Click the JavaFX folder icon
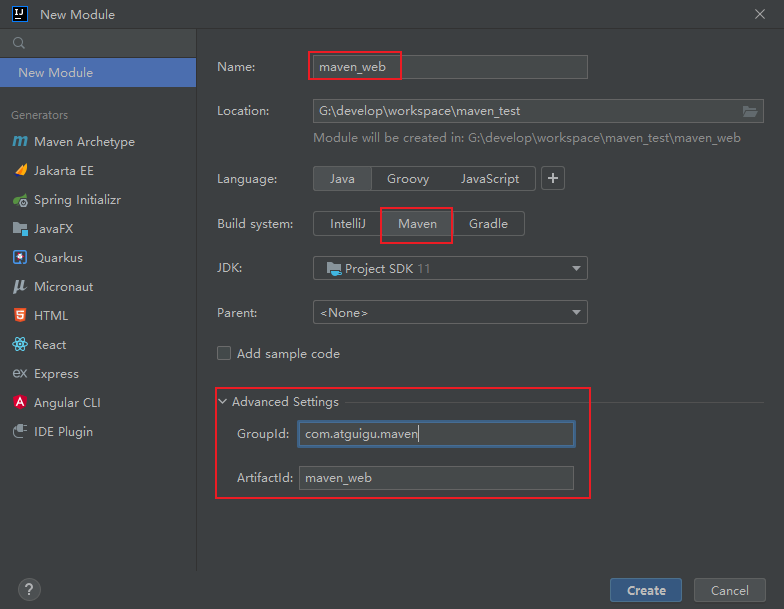The width and height of the screenshot is (784, 609). pos(20,228)
